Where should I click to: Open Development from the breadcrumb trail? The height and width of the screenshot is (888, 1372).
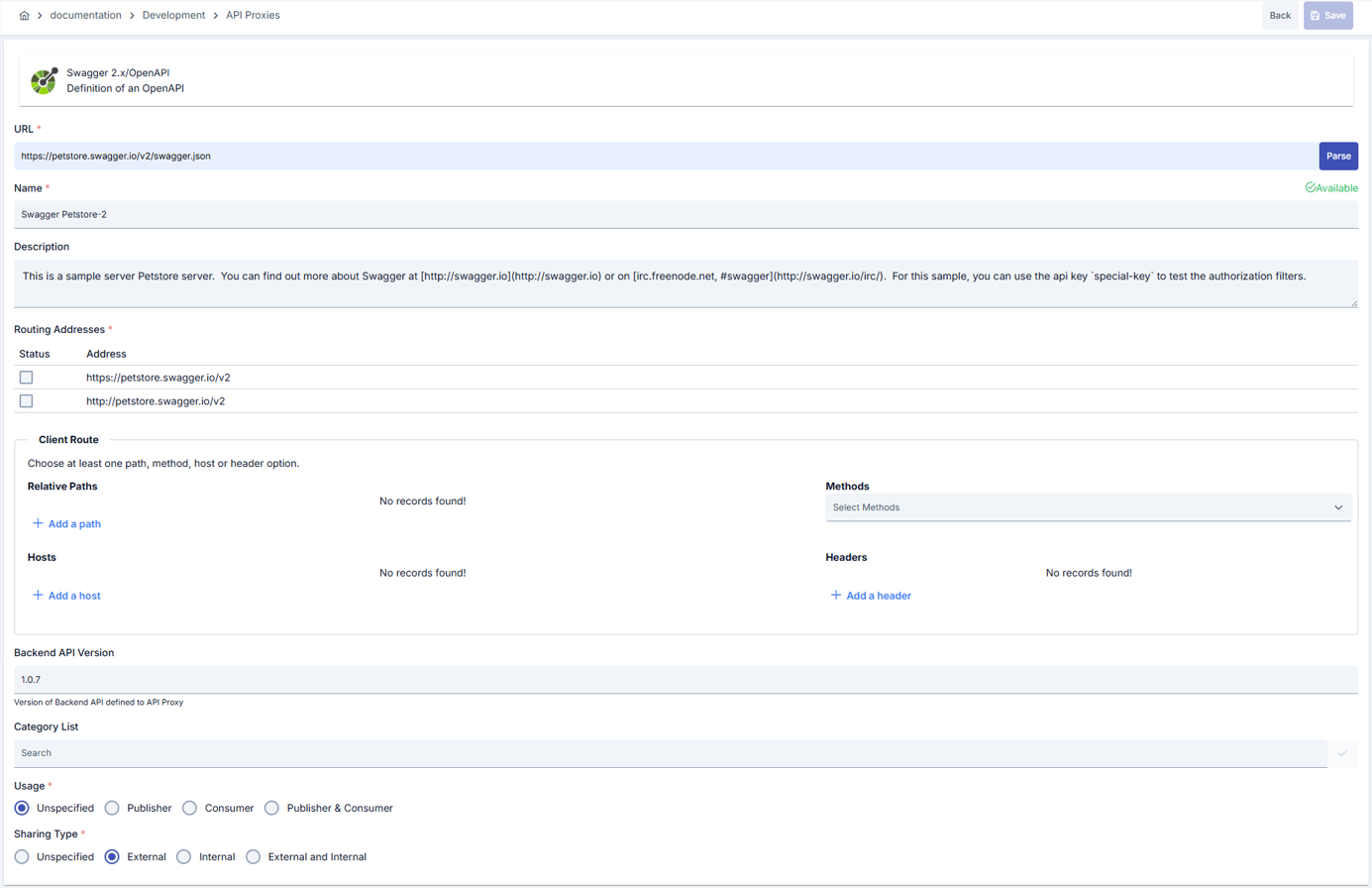click(x=173, y=15)
